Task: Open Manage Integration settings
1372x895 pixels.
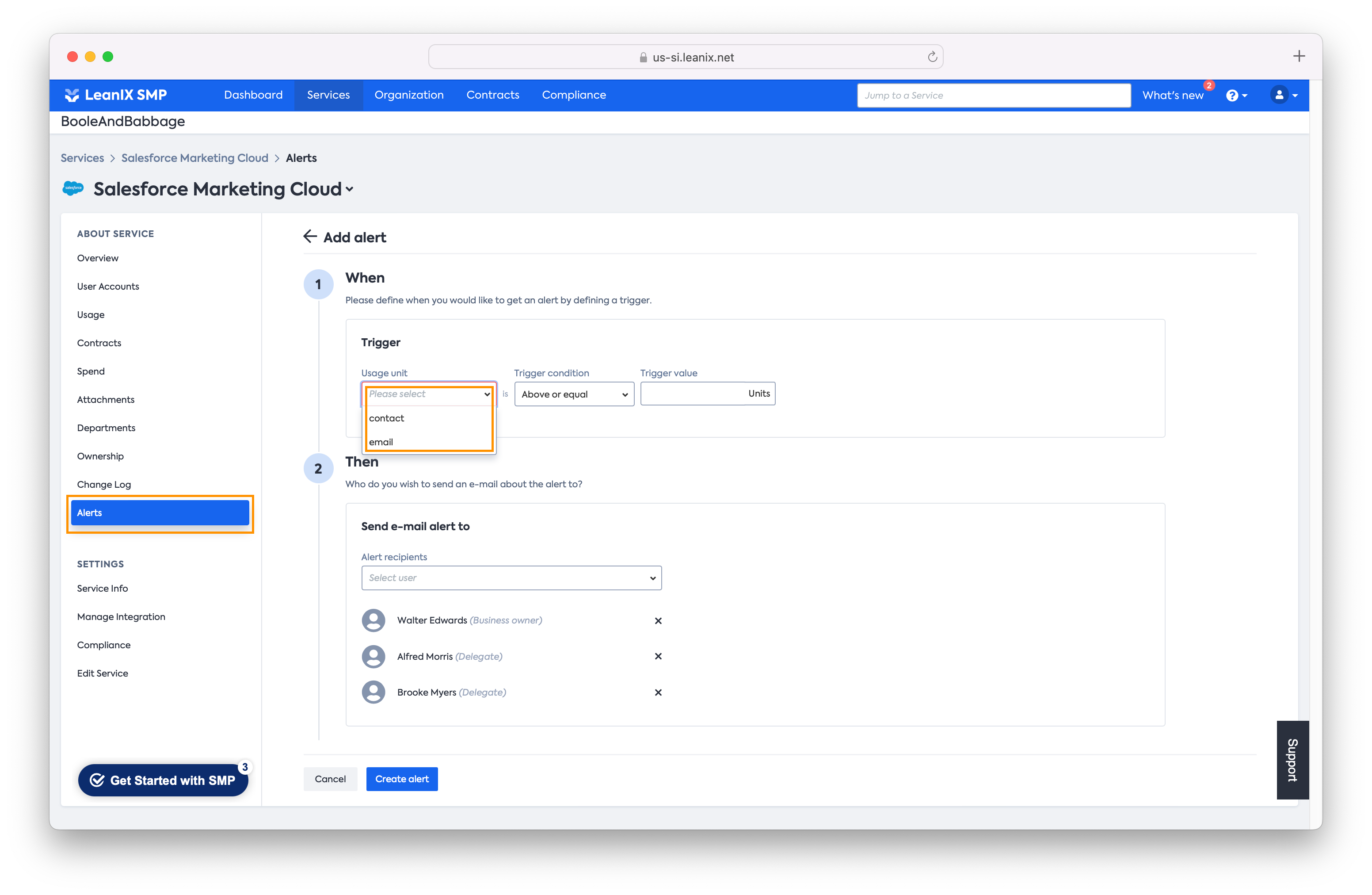Action: [x=121, y=616]
